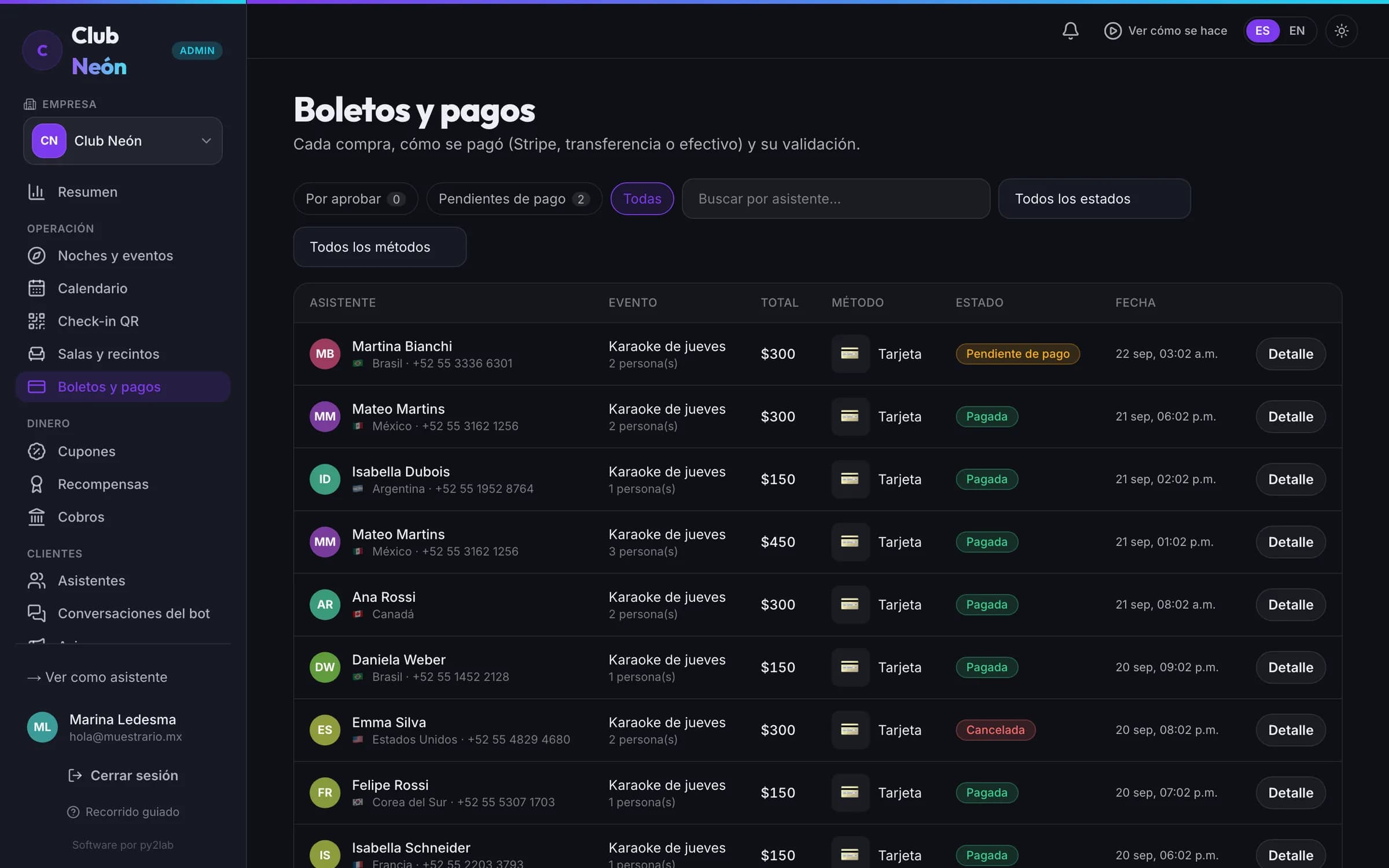Open Detalle for Ana Rossi
Image resolution: width=1389 pixels, height=868 pixels.
tap(1290, 605)
